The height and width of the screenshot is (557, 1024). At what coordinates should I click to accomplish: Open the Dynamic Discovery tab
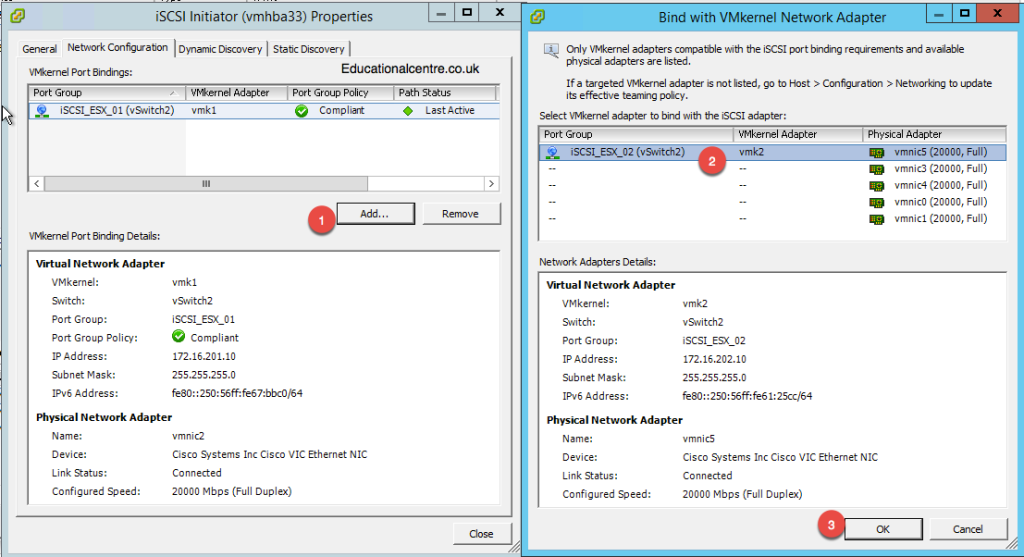pyautogui.click(x=220, y=49)
